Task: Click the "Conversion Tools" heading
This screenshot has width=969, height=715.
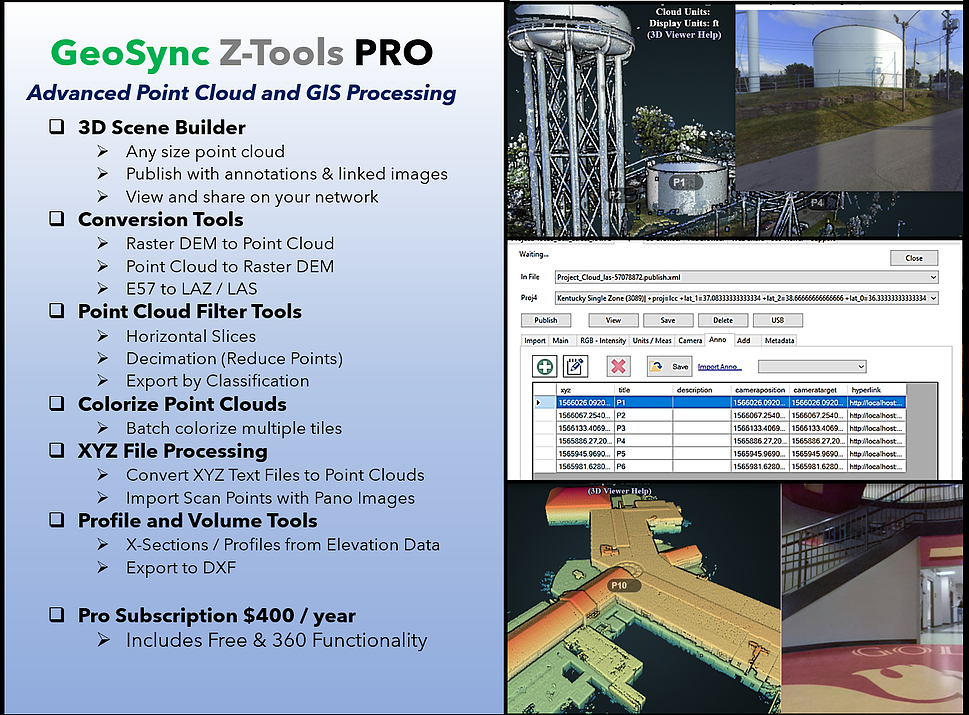Action: click(161, 219)
